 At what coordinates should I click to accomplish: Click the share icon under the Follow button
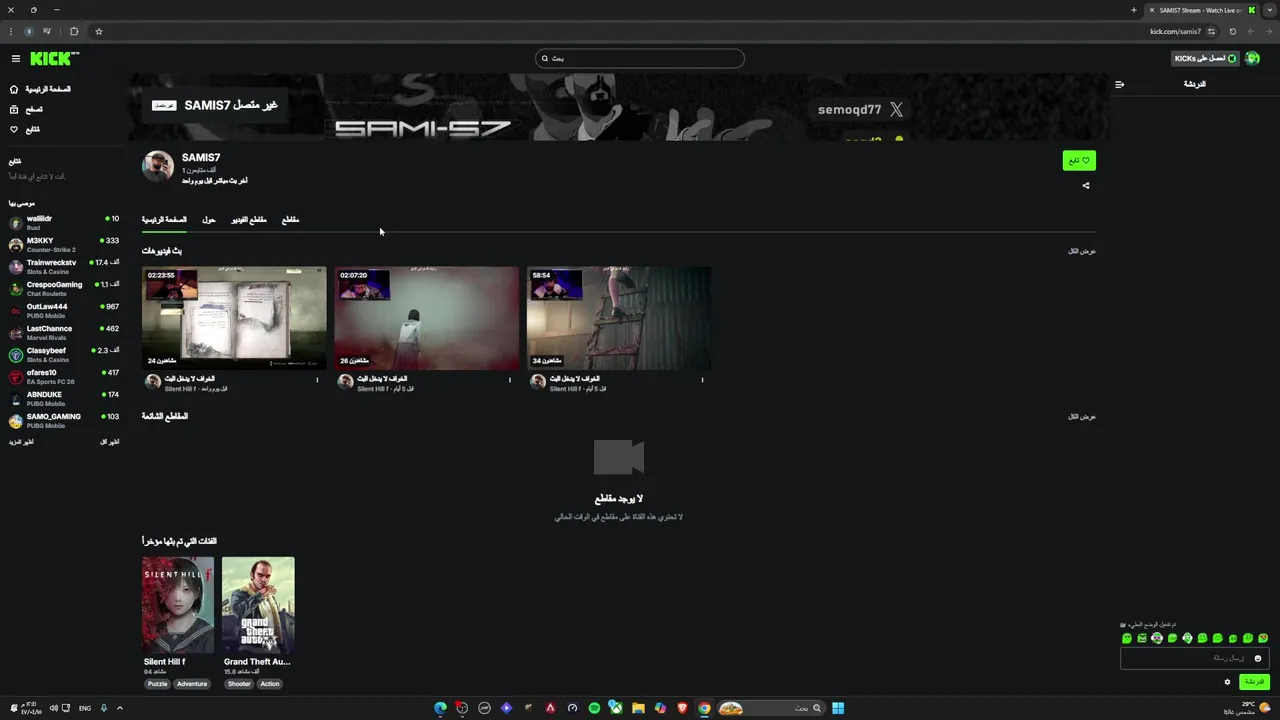click(1086, 185)
